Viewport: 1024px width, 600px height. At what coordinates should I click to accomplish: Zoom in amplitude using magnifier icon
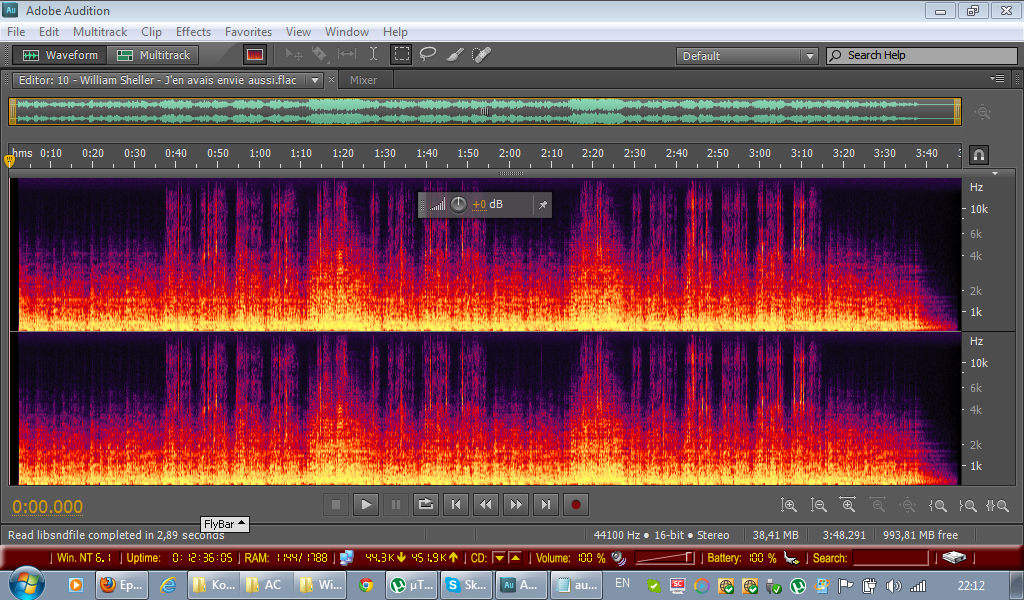pos(789,506)
